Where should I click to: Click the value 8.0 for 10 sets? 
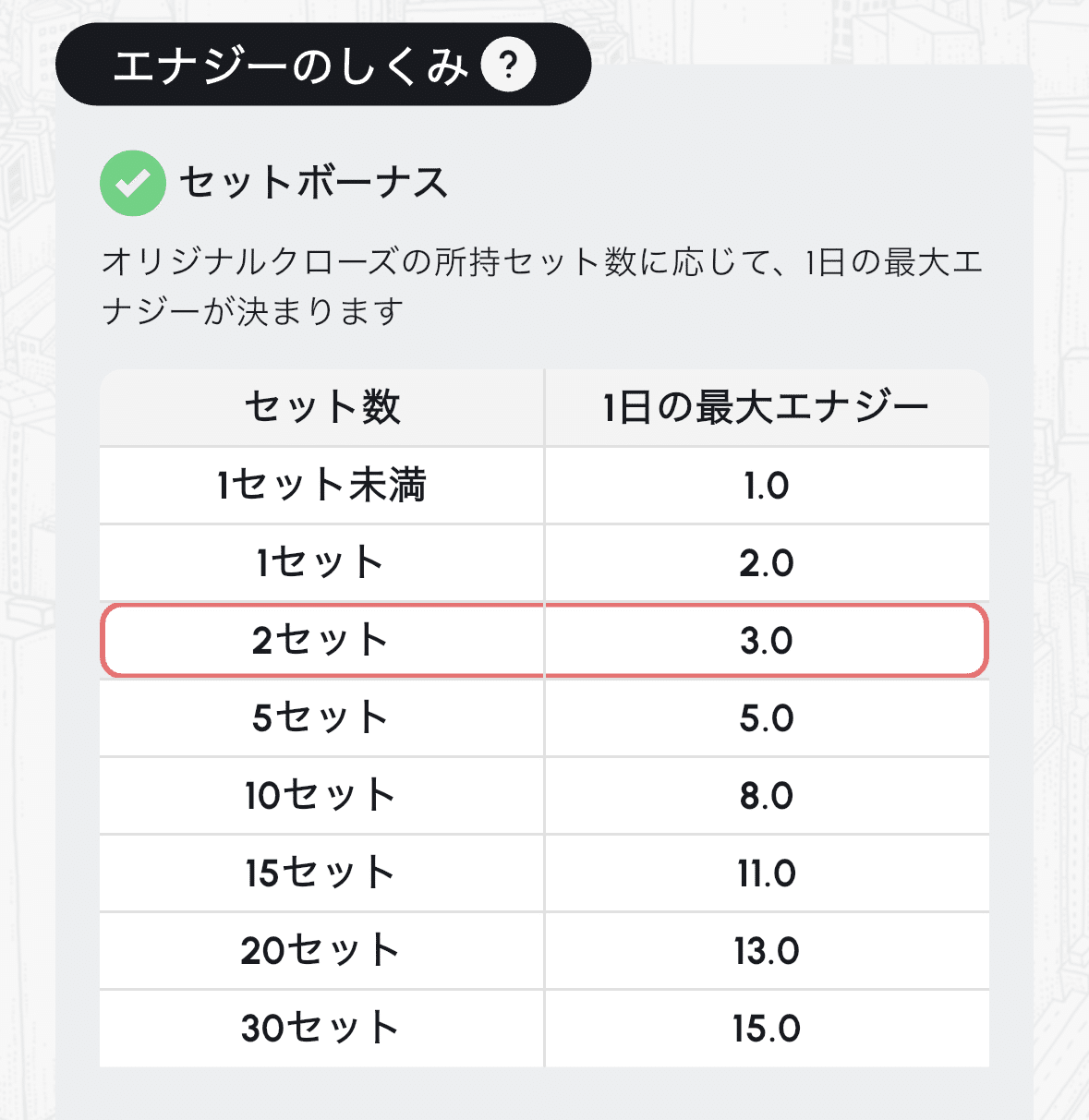767,796
